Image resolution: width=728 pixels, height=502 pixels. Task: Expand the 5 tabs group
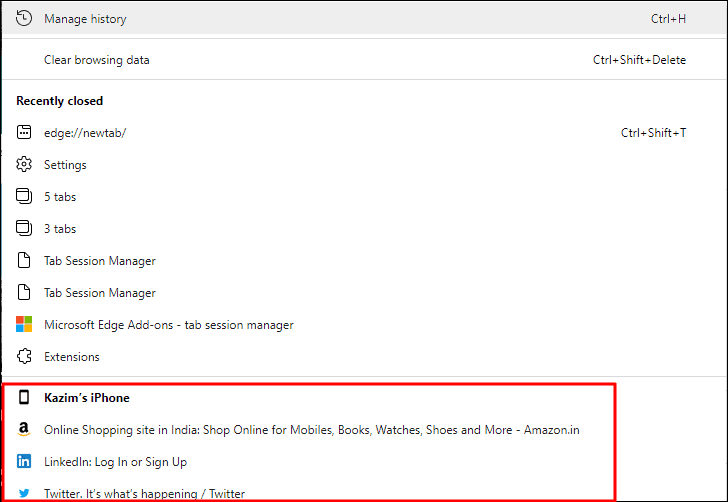click(364, 197)
